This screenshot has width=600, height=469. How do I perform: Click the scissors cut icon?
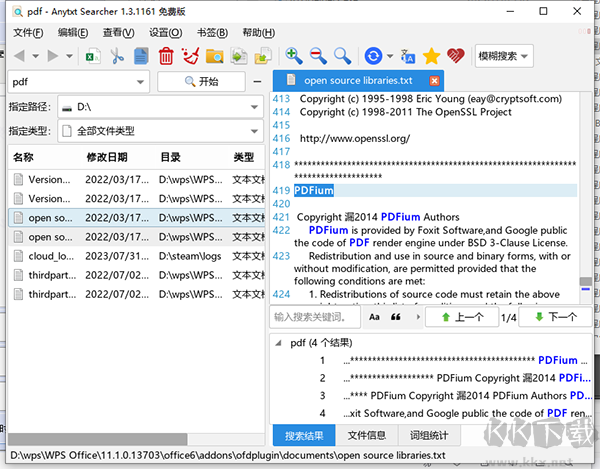click(x=117, y=56)
